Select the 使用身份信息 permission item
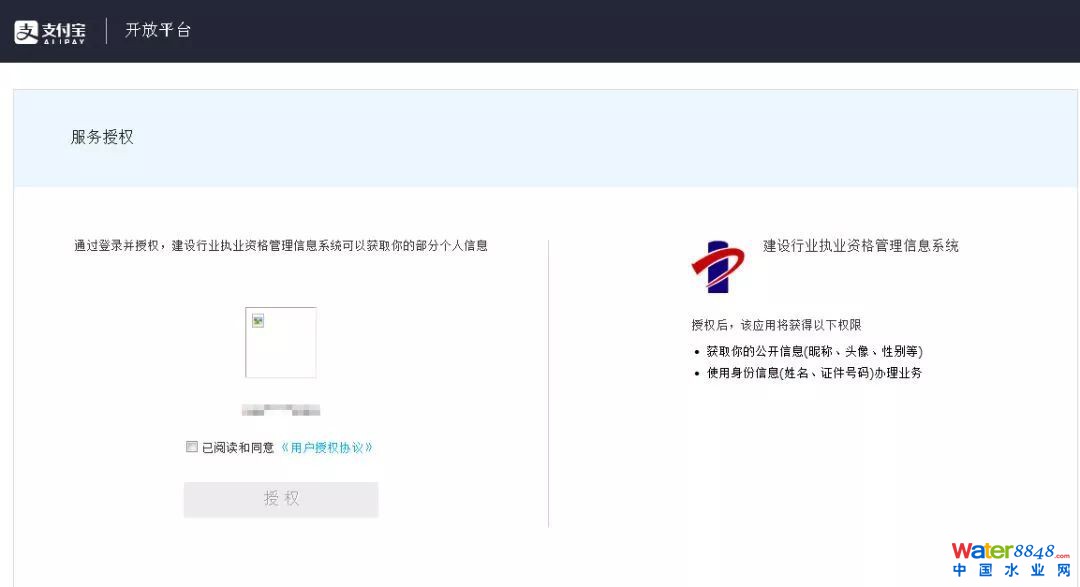Screen dimensions: 1080x587 click(814, 373)
